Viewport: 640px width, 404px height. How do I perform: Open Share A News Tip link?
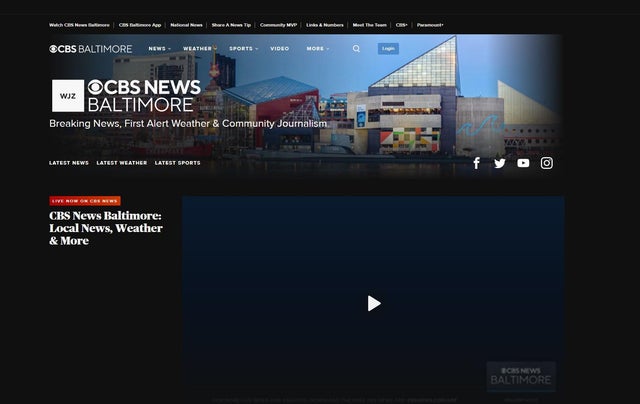click(x=231, y=25)
